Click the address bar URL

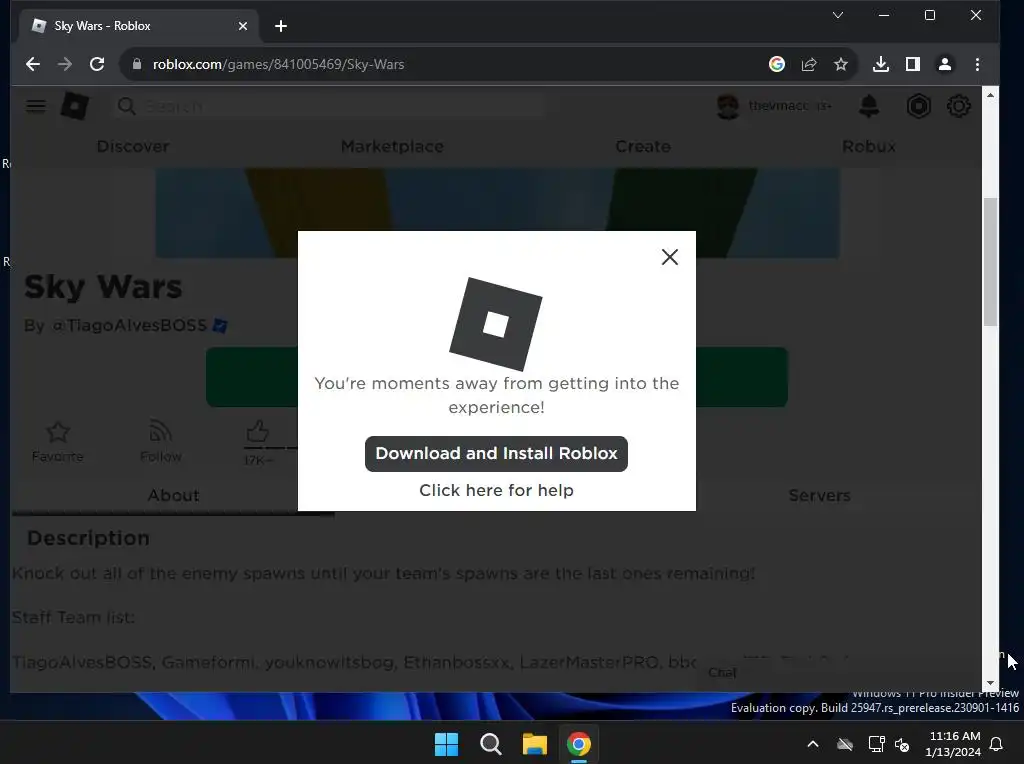pyautogui.click(x=279, y=64)
